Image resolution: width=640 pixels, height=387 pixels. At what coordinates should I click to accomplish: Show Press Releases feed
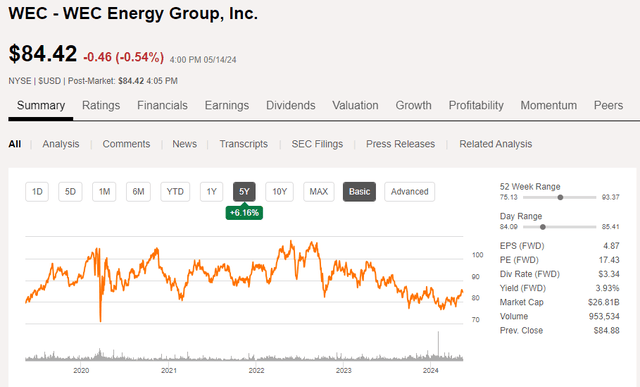[x=400, y=144]
